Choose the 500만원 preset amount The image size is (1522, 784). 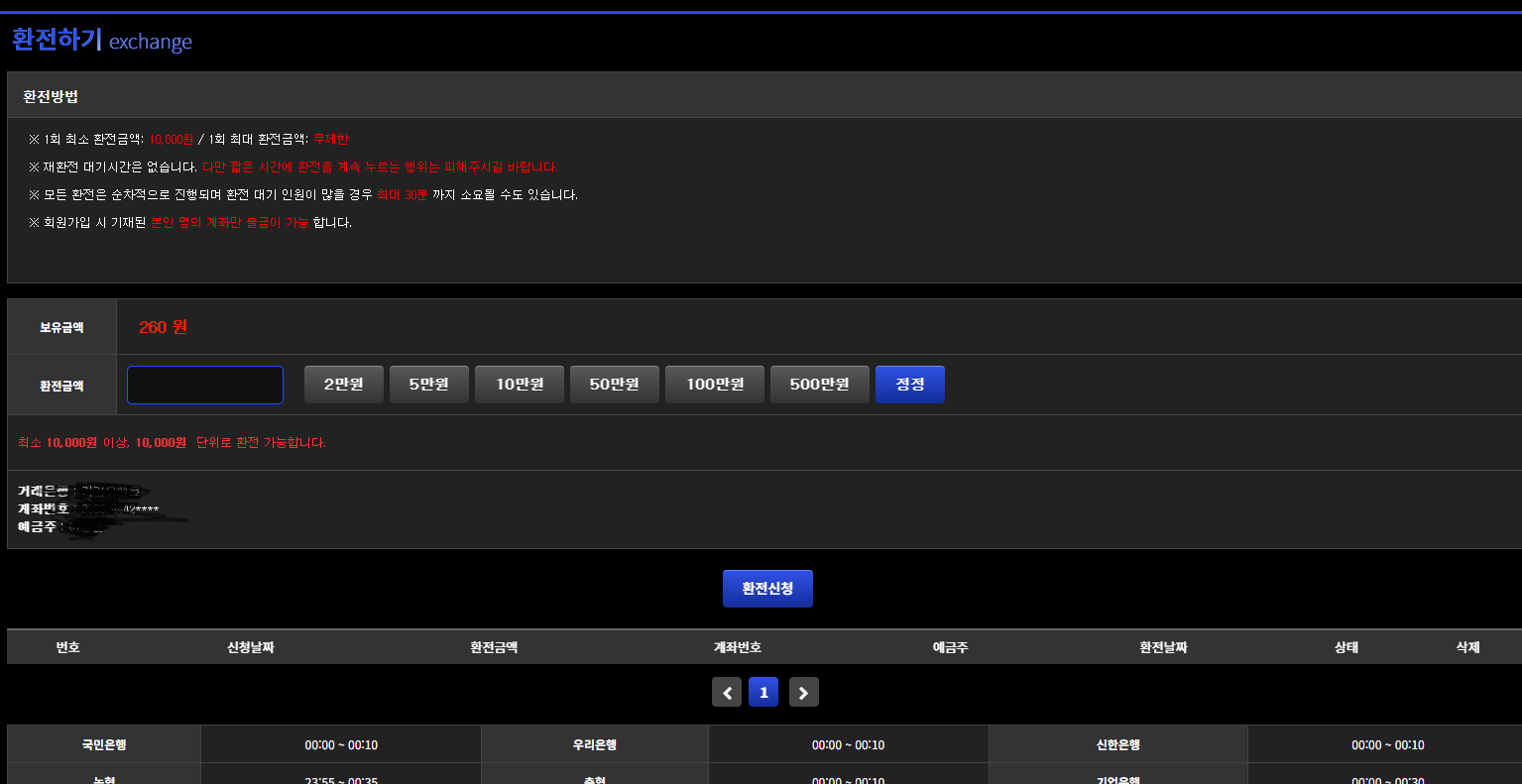click(x=819, y=385)
